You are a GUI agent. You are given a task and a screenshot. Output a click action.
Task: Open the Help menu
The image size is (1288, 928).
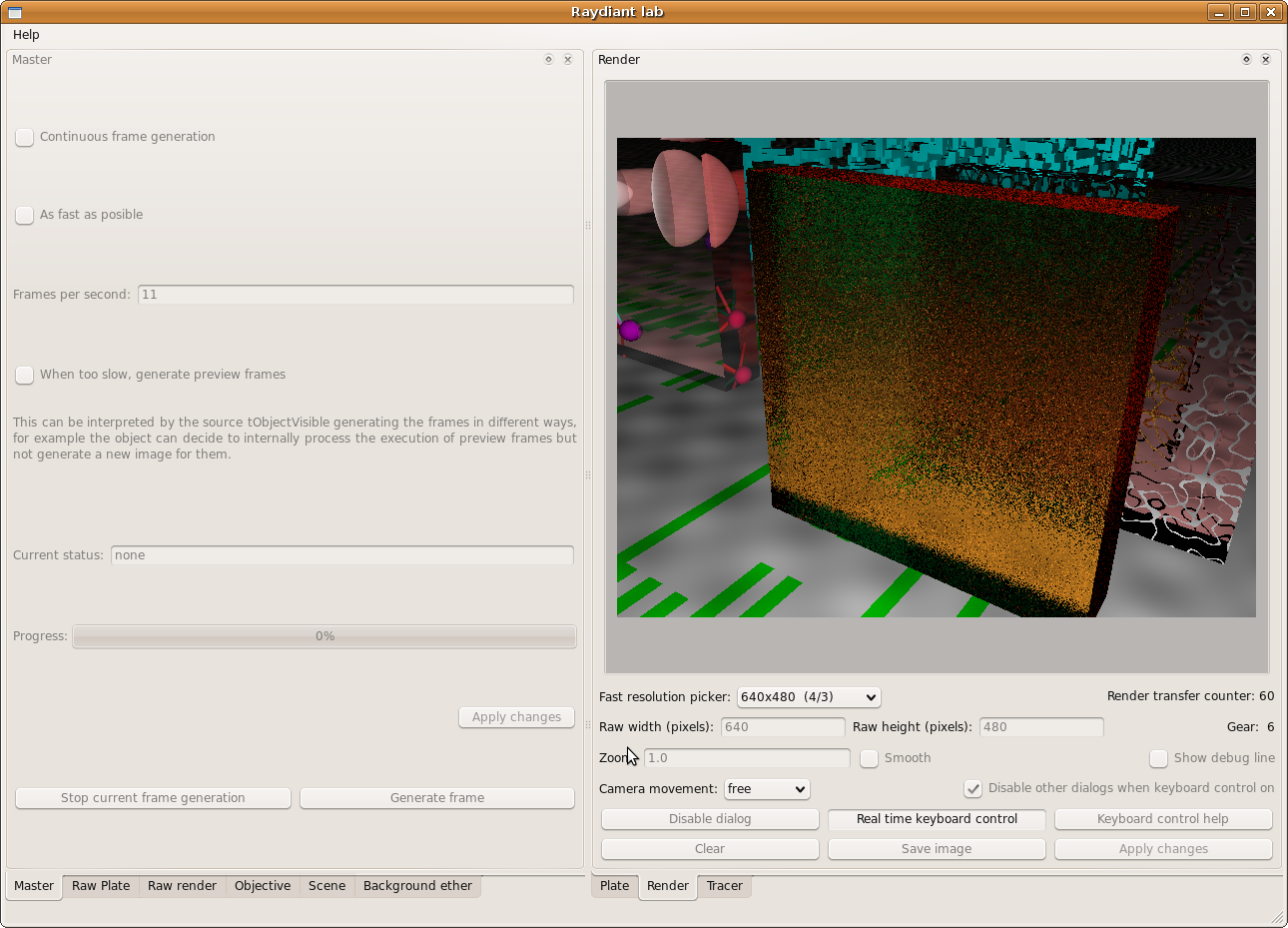26,35
